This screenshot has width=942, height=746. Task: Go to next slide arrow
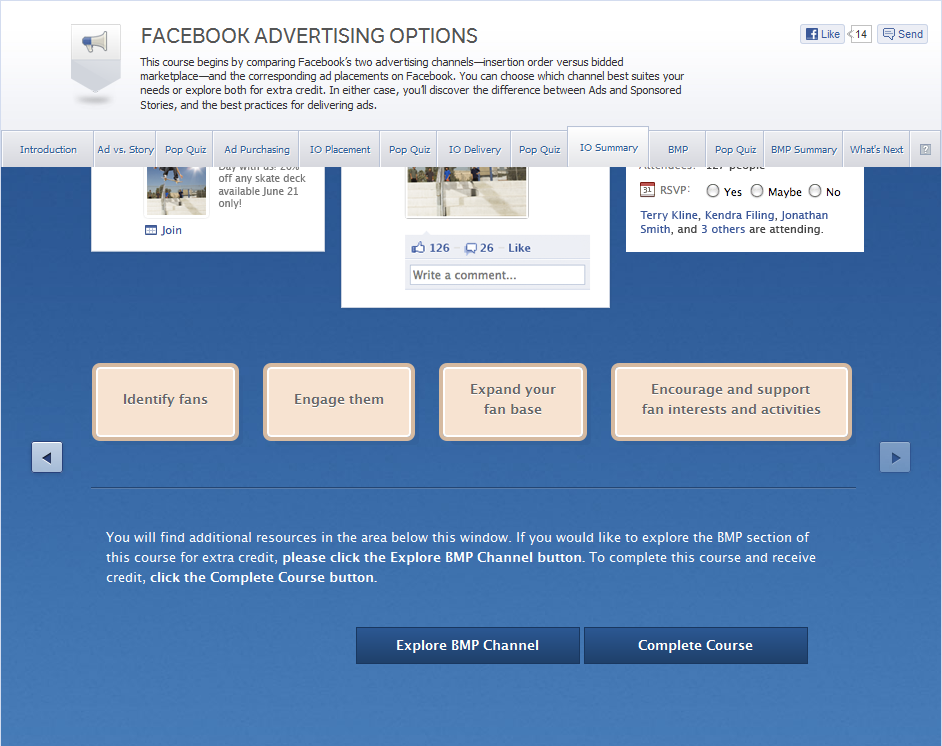tap(895, 457)
